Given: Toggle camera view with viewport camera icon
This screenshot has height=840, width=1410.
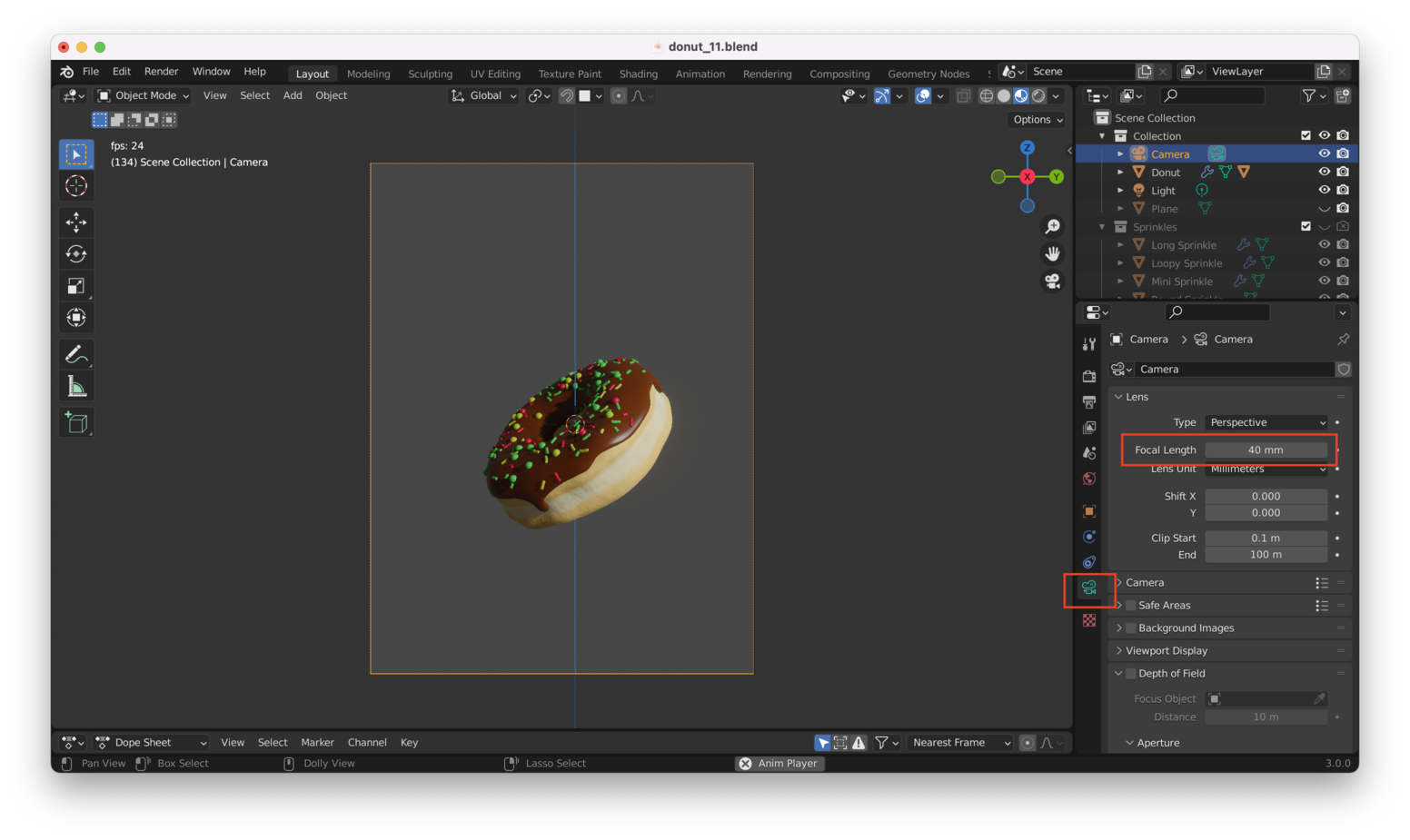Looking at the screenshot, I should click(1052, 282).
